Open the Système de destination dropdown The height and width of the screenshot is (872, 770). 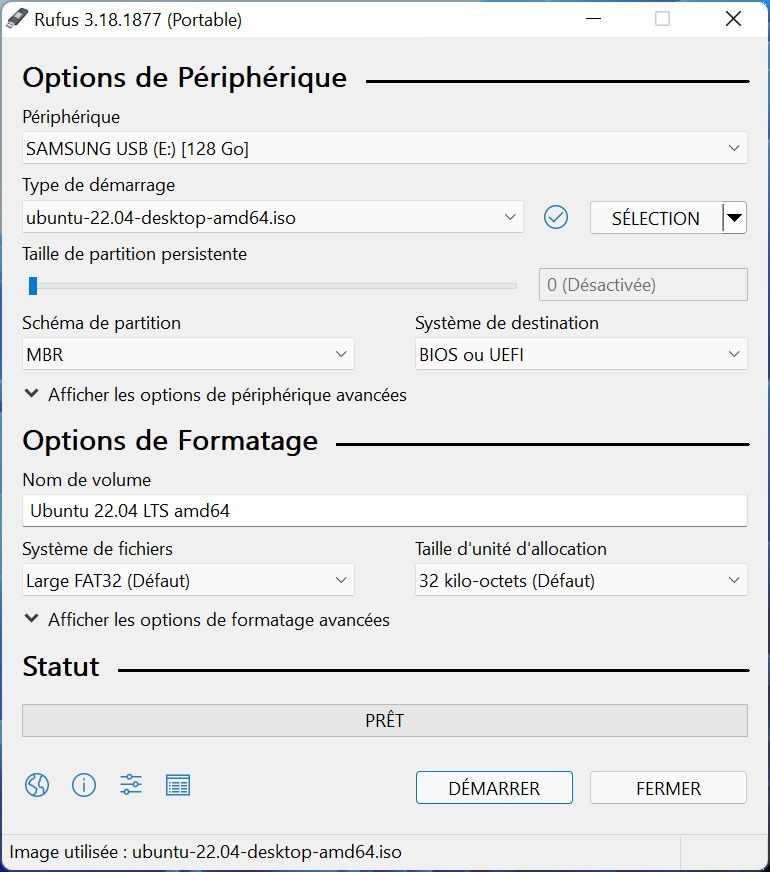[581, 354]
